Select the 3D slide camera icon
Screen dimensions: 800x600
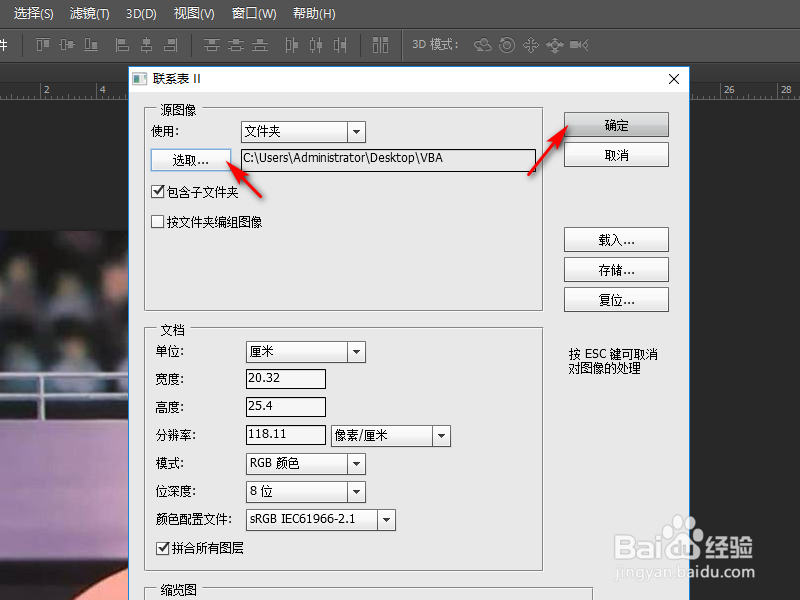click(555, 45)
